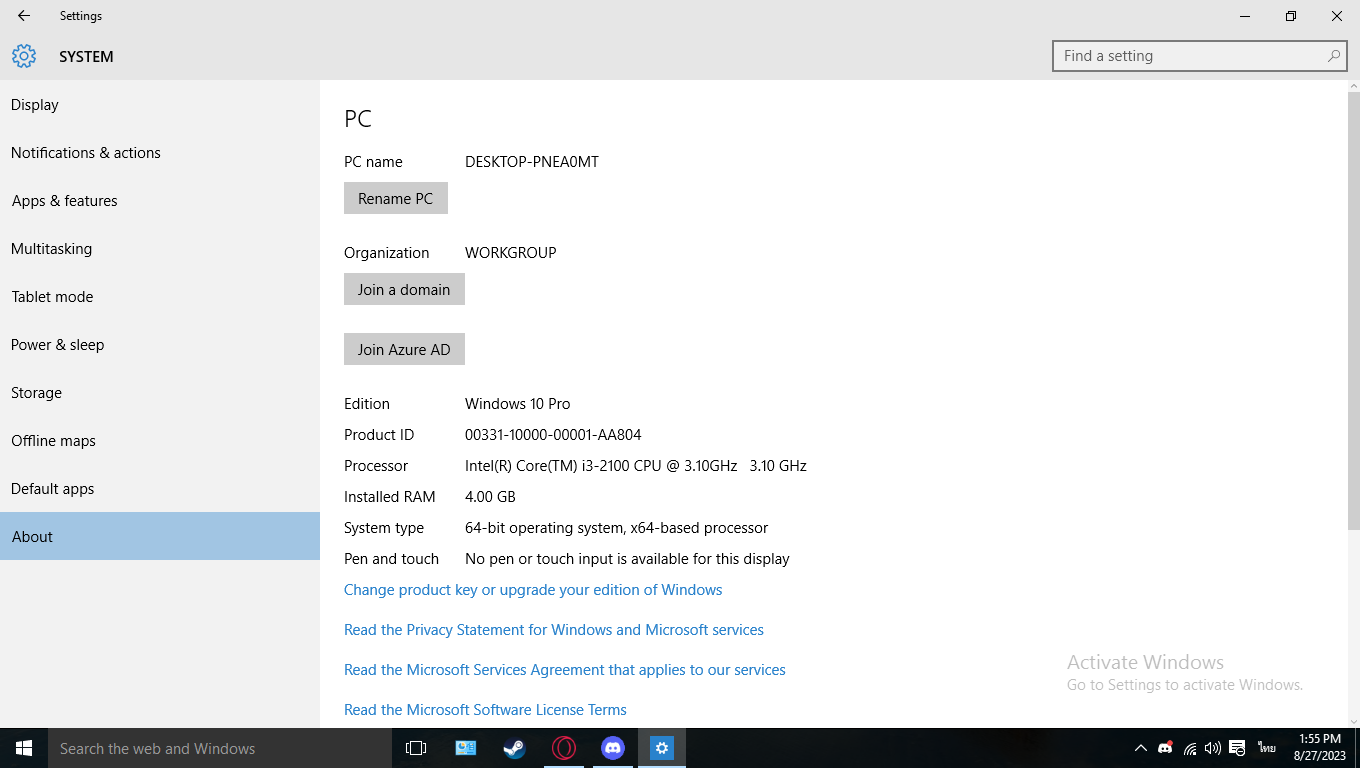The height and width of the screenshot is (768, 1360).
Task: Select Notifications & actions in sidebar
Action: 160,153
